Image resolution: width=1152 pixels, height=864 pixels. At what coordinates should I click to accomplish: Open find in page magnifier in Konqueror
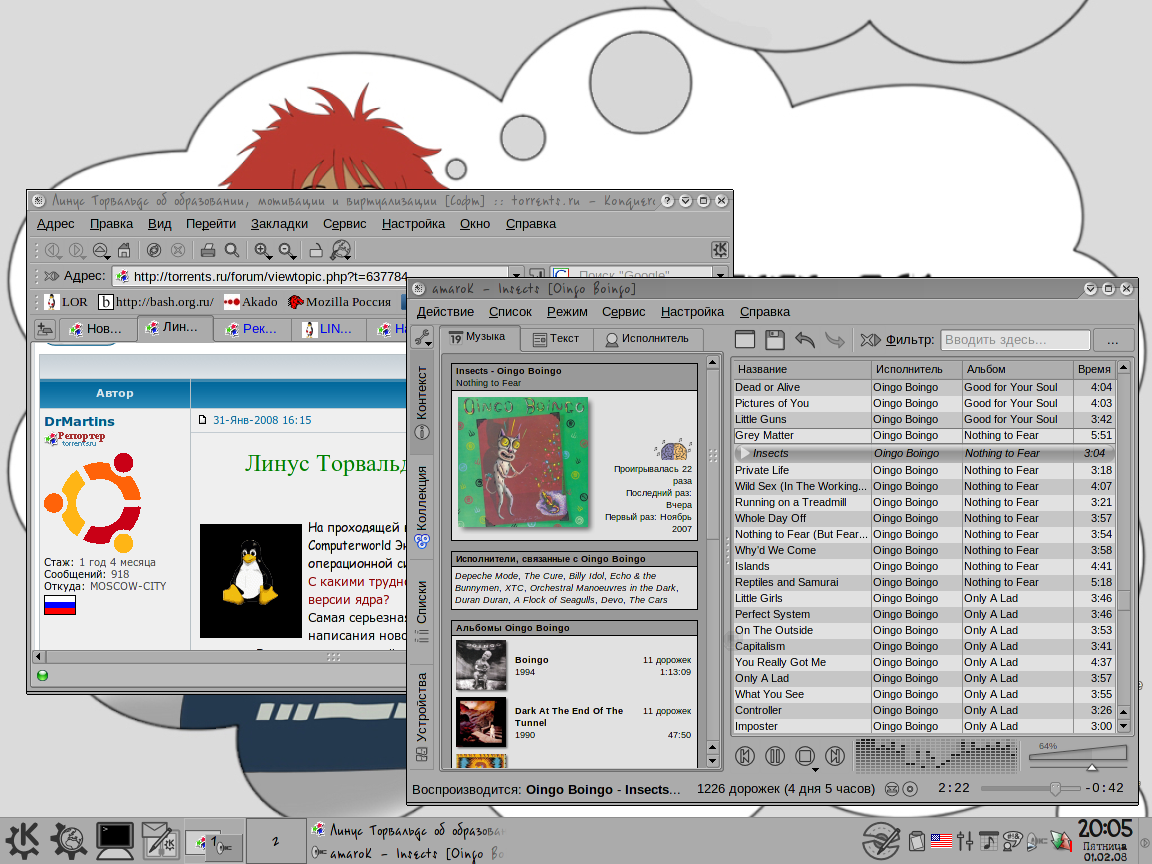tap(232, 251)
